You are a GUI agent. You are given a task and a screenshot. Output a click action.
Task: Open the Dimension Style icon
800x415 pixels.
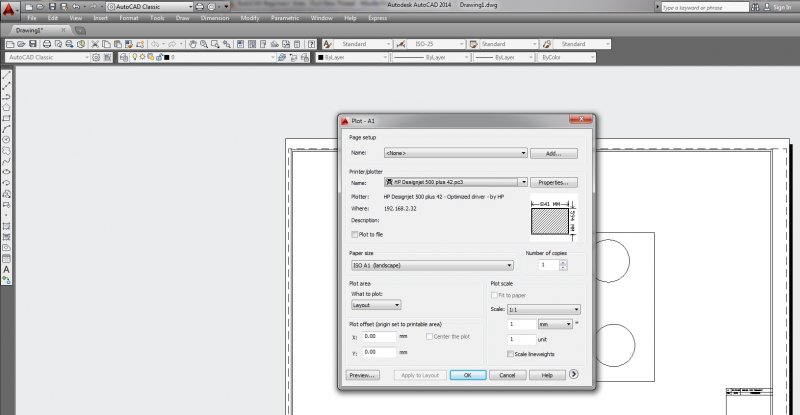tap(401, 44)
